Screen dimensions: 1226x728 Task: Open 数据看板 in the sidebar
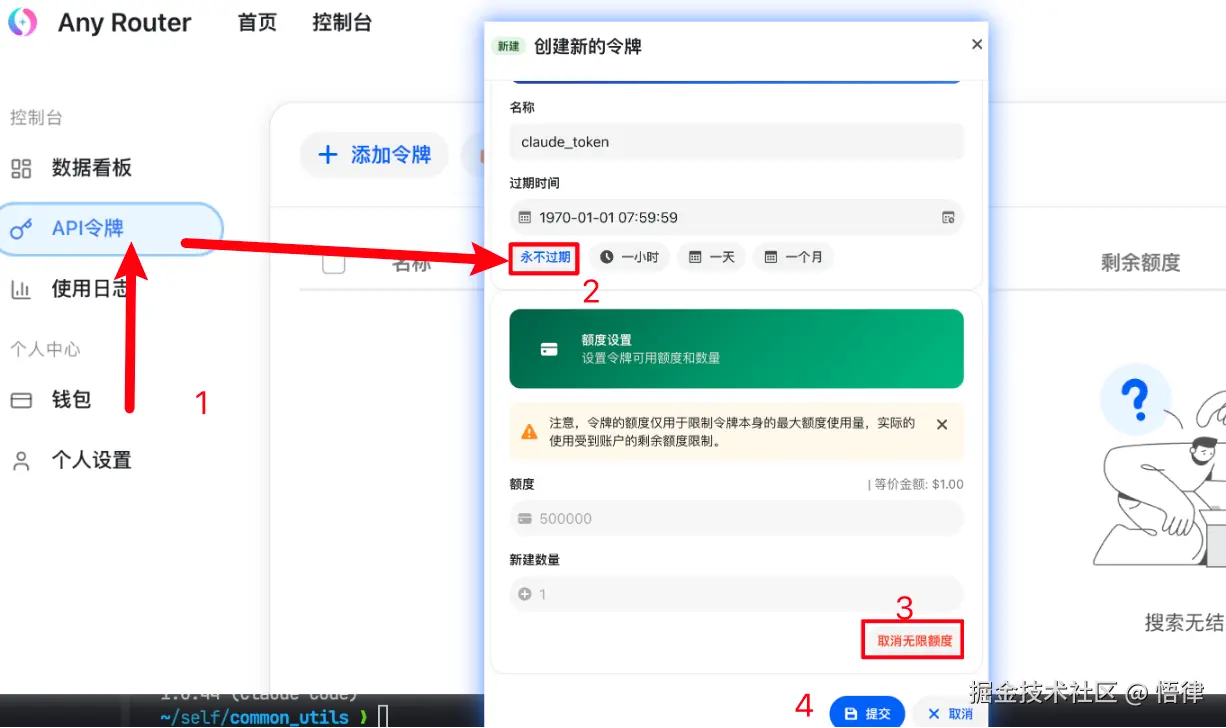click(92, 168)
